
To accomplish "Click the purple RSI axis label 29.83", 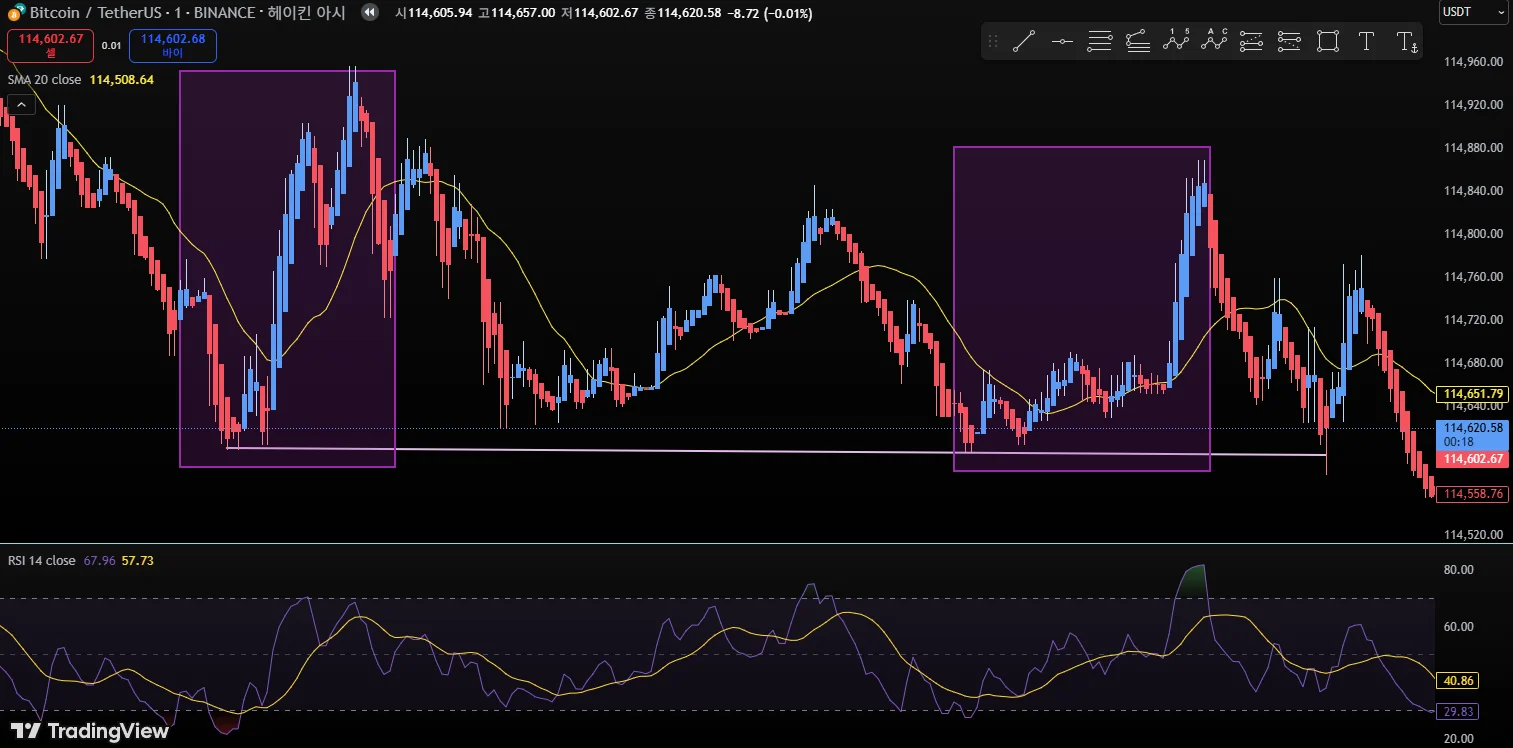I will click(1459, 712).
